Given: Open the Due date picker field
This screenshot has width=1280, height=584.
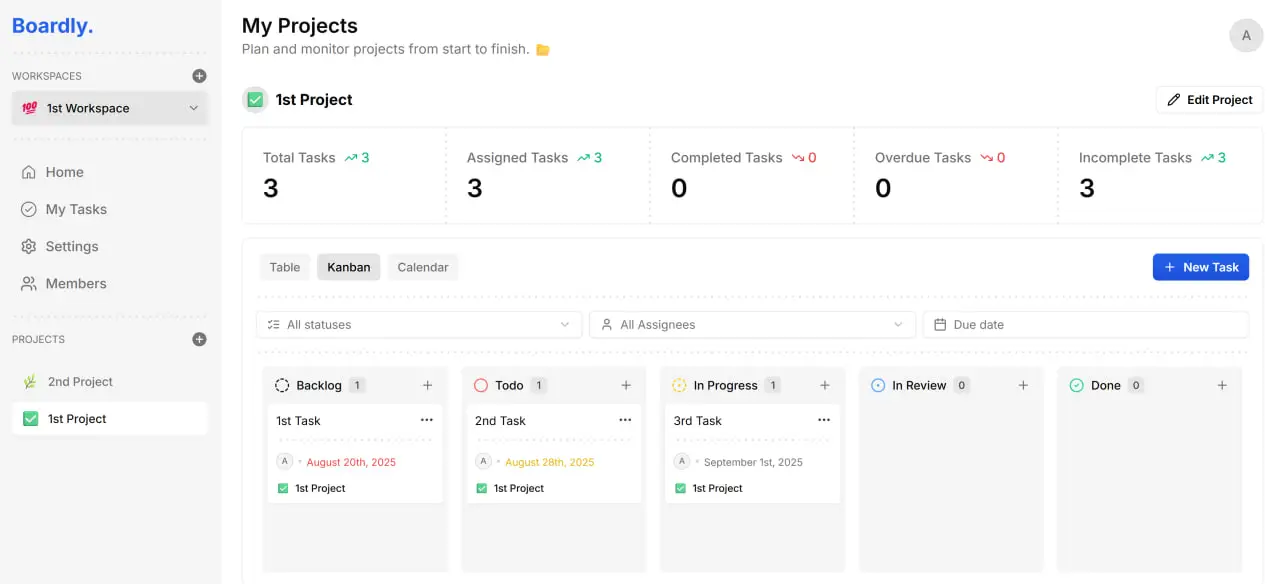Looking at the screenshot, I should [x=1085, y=324].
